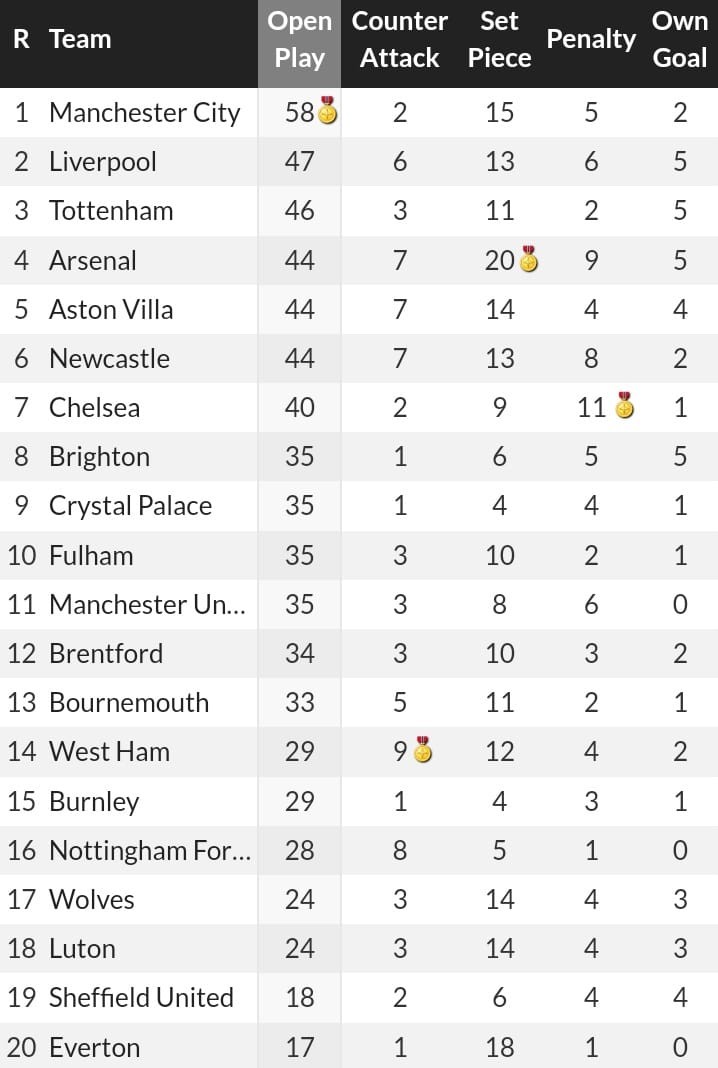
Task: Sort table by Open Play column
Action: pyautogui.click(x=299, y=39)
